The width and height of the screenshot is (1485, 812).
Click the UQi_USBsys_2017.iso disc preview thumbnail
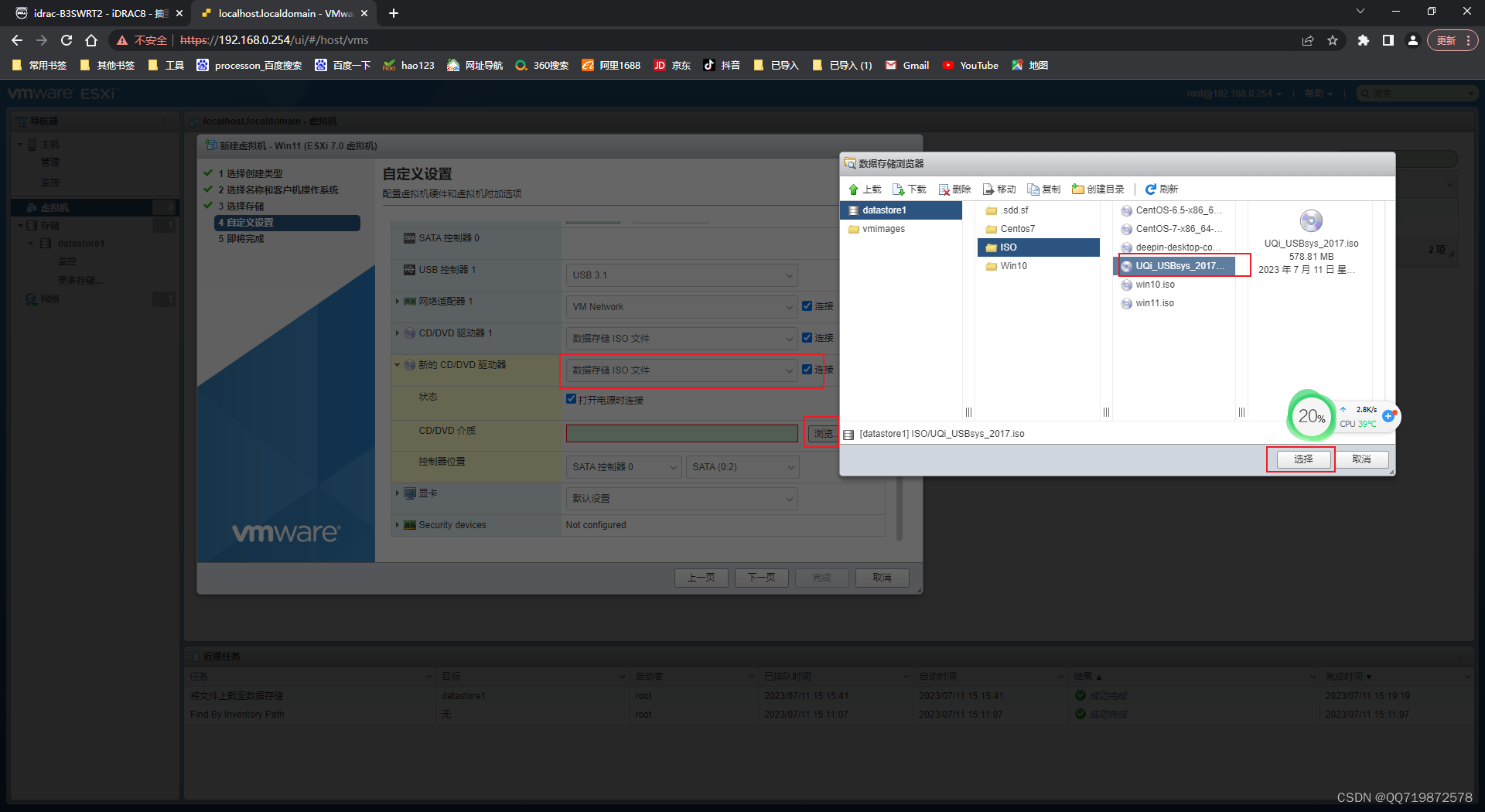tap(1311, 221)
